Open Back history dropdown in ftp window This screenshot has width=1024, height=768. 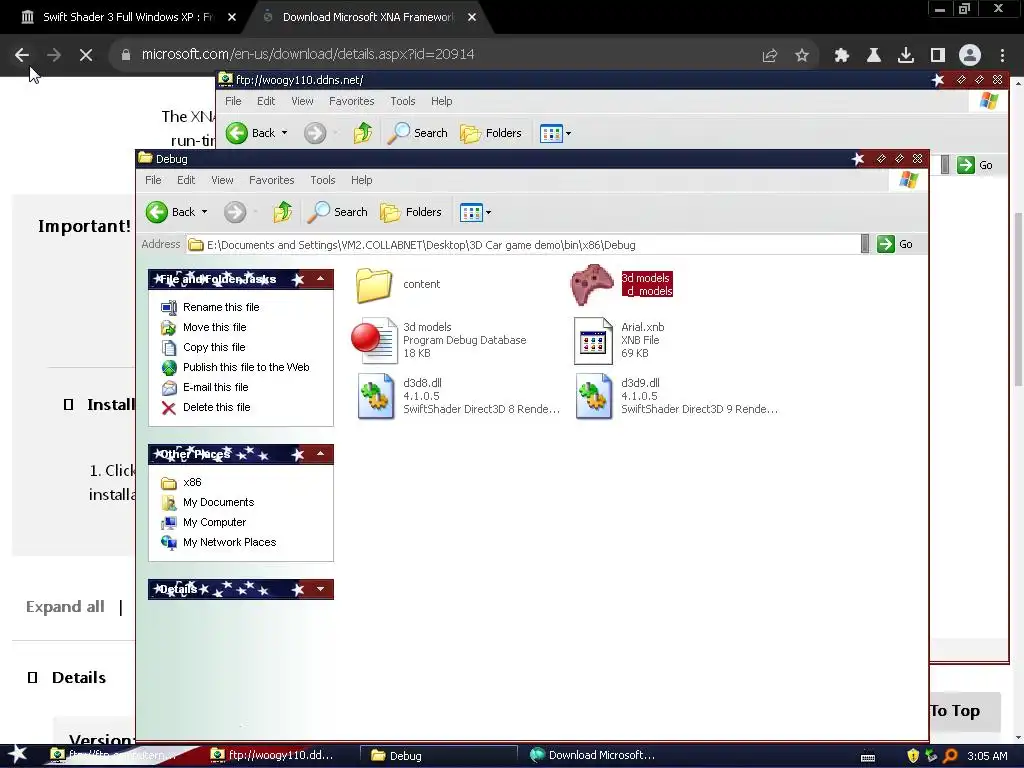pyautogui.click(x=284, y=133)
